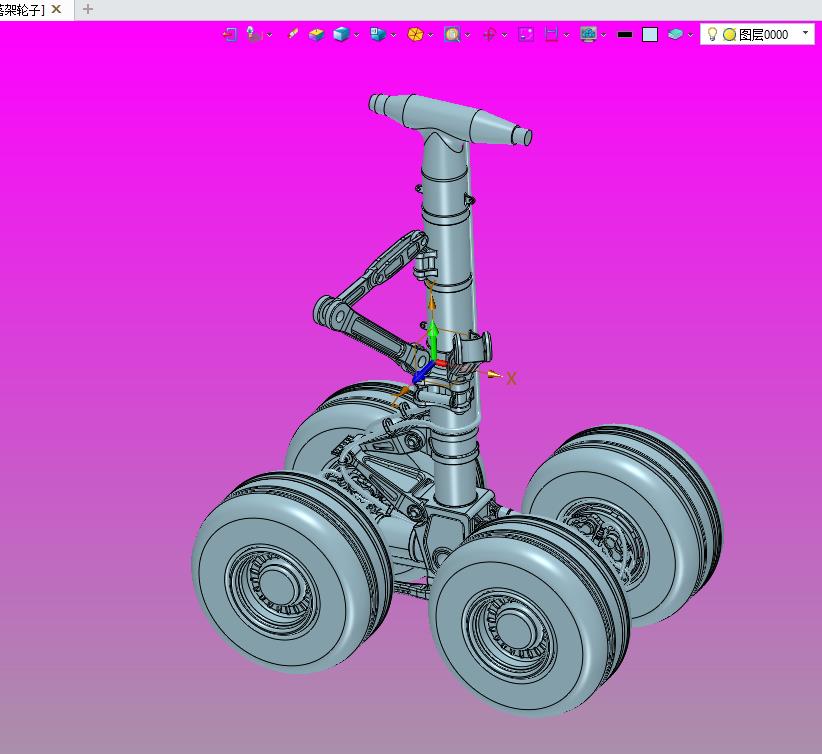
Task: Expand the zoom magnifier dropdown arrow
Action: coord(467,35)
